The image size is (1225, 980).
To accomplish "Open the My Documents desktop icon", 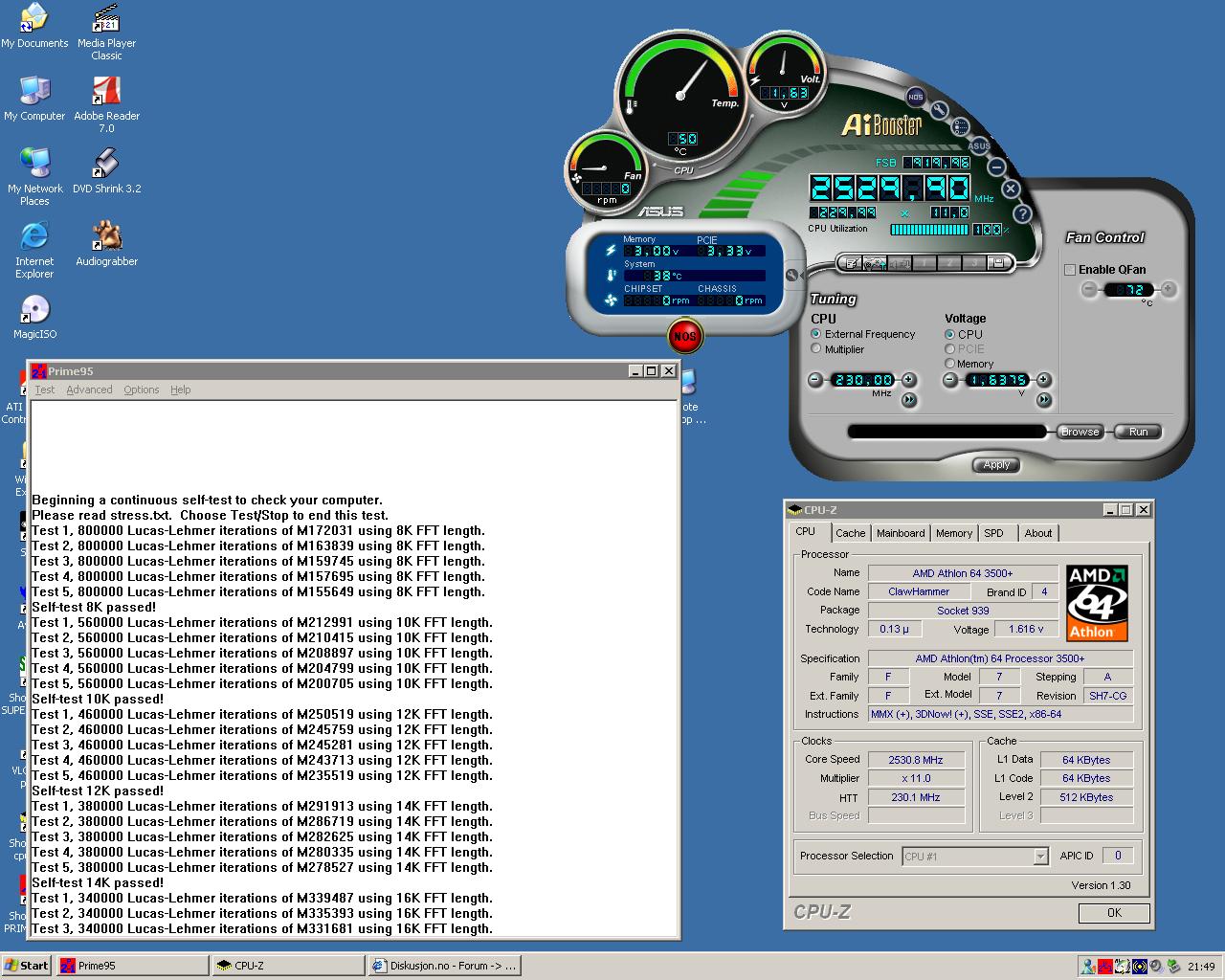I will point(34,27).
